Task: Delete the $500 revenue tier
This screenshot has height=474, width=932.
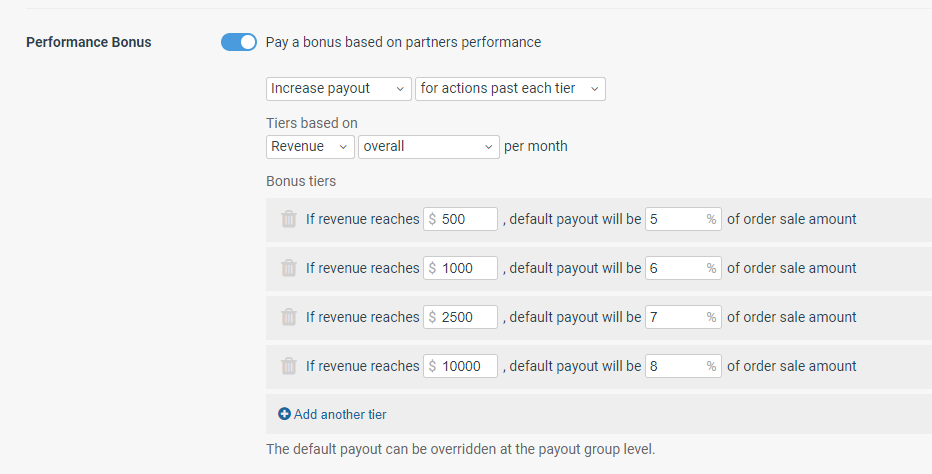Action: 289,219
